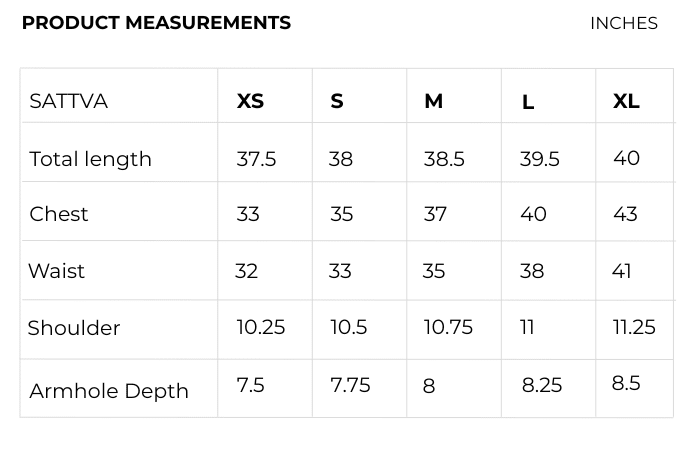700x450 pixels.
Task: Click the 37.5 total length value
Action: 256,159
